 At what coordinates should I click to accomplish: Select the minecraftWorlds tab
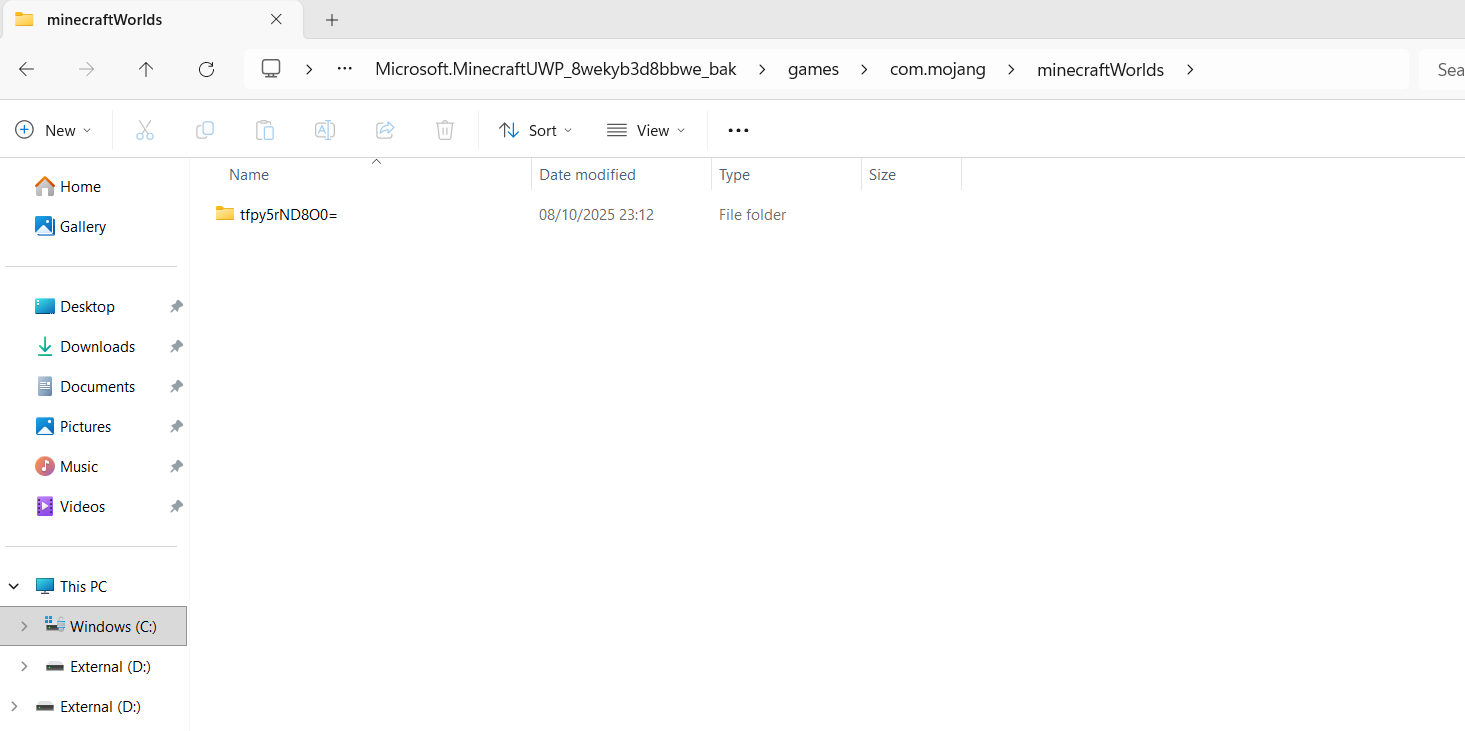(150, 20)
